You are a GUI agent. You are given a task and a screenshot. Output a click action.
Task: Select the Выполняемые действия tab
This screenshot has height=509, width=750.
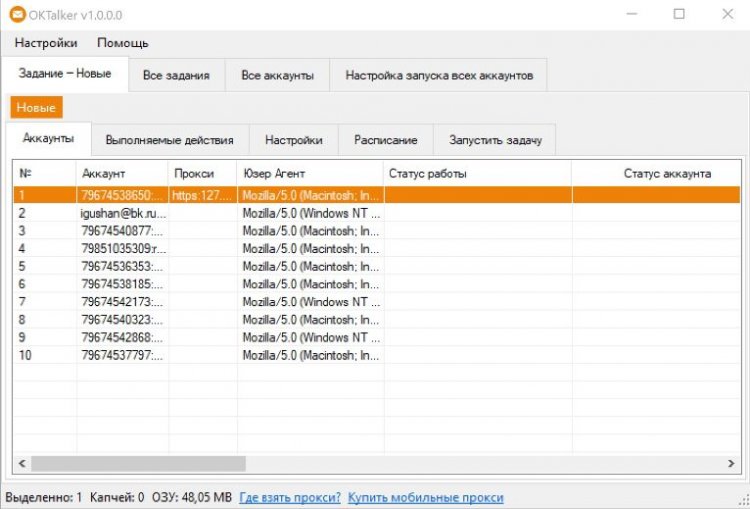(x=169, y=140)
